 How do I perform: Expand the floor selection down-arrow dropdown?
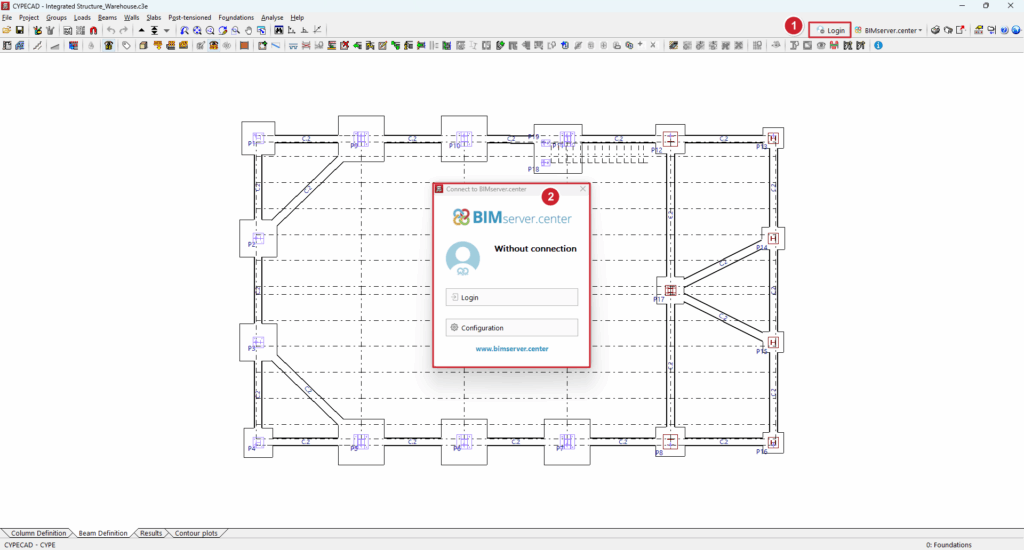coord(167,31)
